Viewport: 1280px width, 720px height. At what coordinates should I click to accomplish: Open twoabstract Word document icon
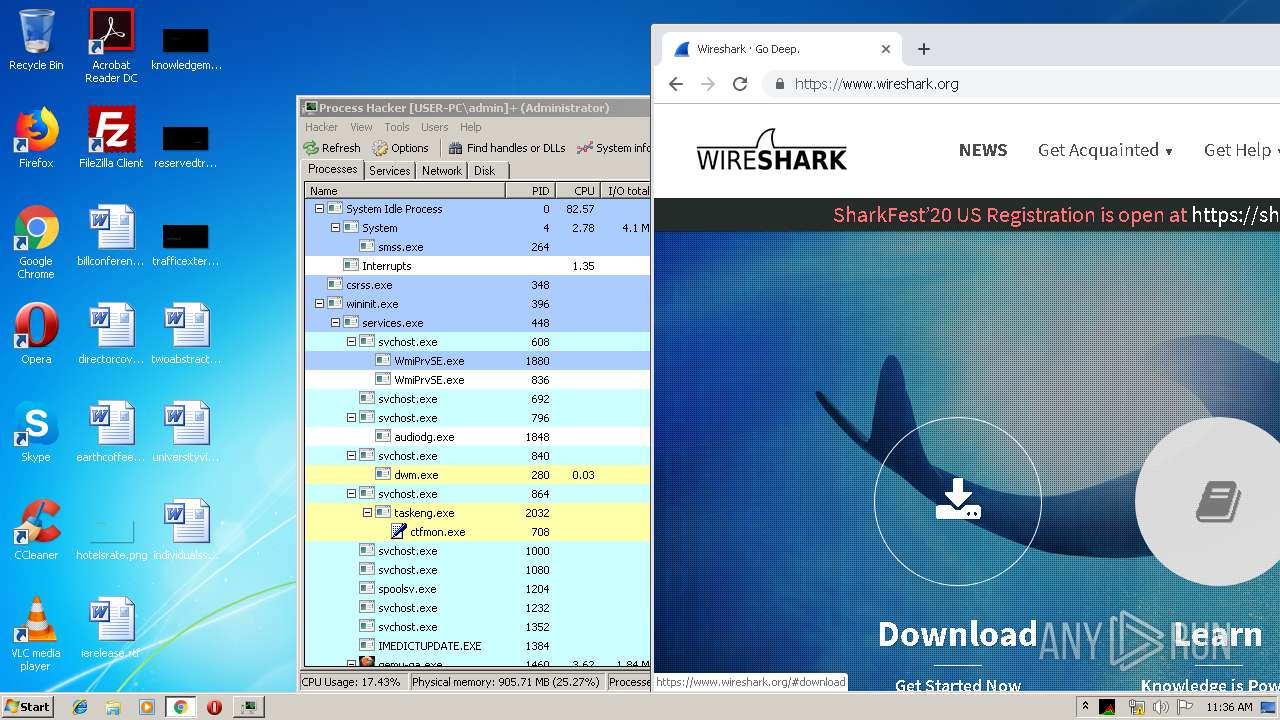186,334
